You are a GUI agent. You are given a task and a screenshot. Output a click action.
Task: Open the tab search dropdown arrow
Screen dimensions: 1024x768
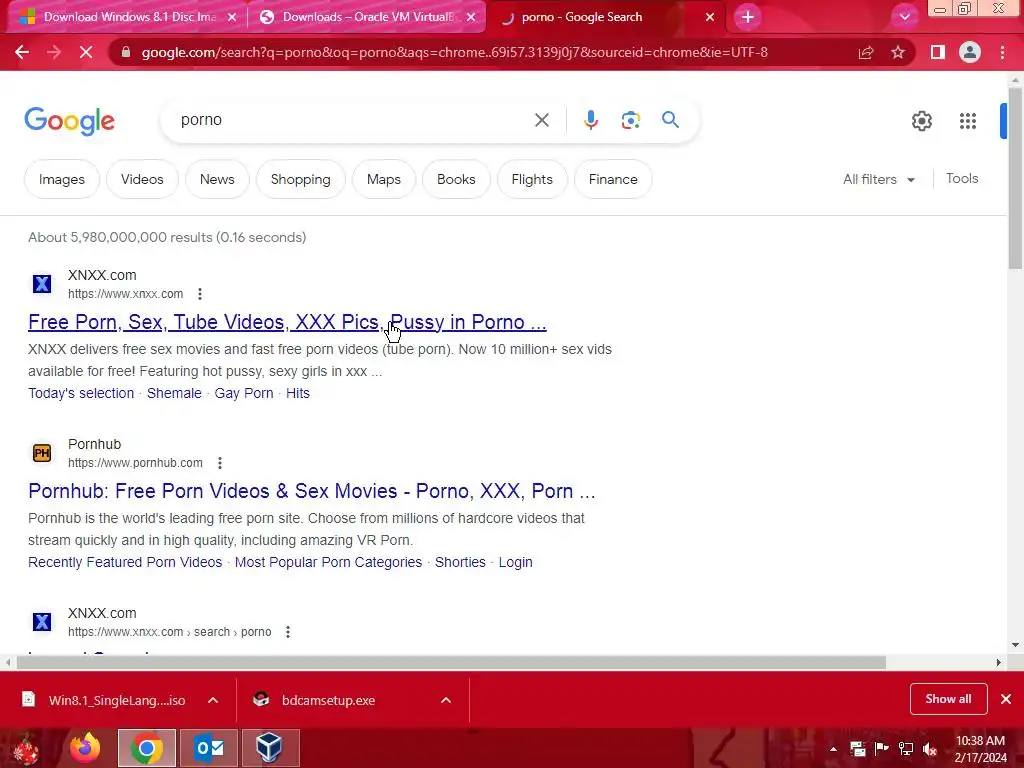pyautogui.click(x=904, y=17)
